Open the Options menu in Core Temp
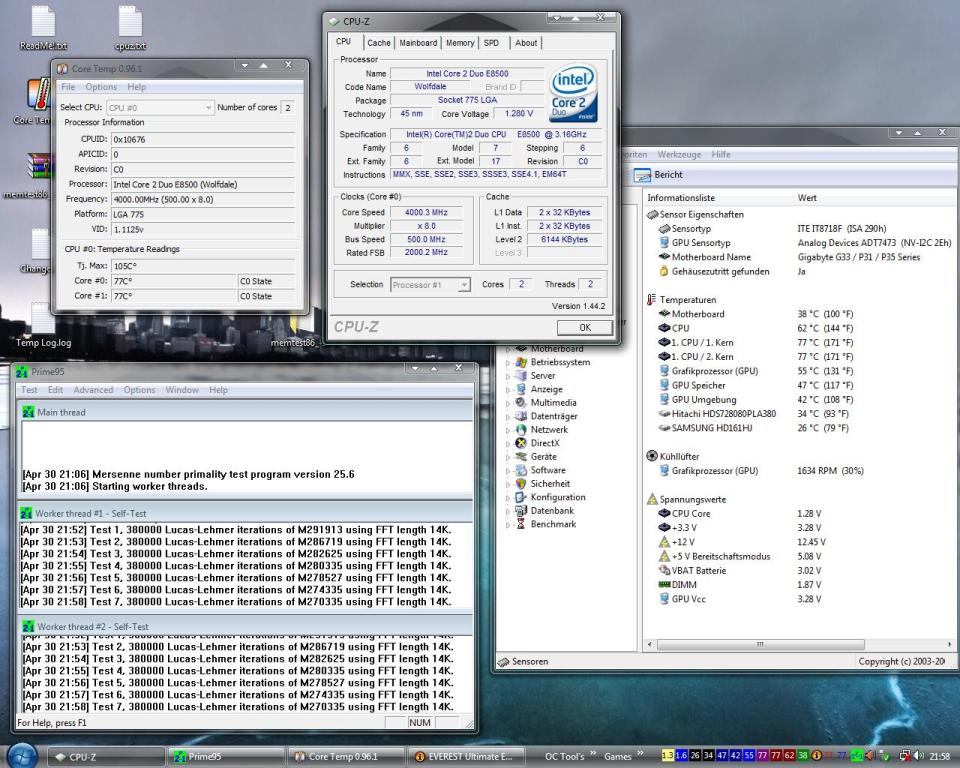Image resolution: width=960 pixels, height=768 pixels. [101, 87]
